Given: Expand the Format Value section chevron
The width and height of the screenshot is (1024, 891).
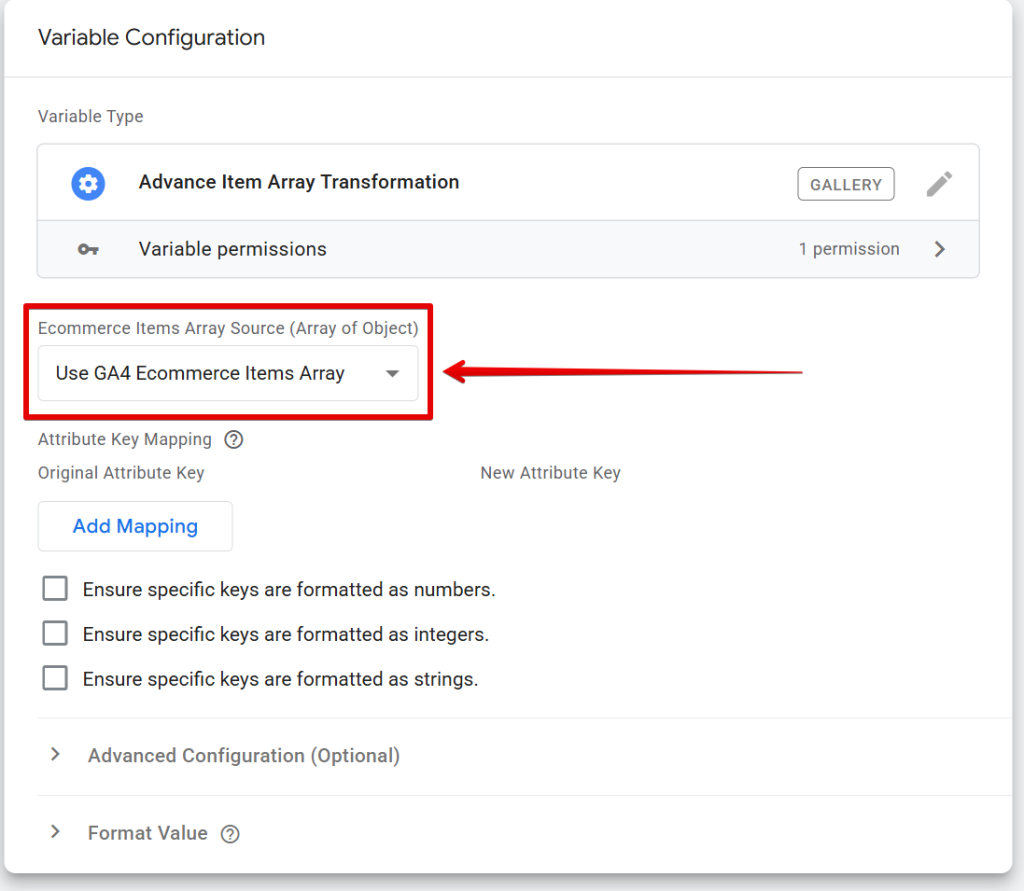Looking at the screenshot, I should 56,832.
